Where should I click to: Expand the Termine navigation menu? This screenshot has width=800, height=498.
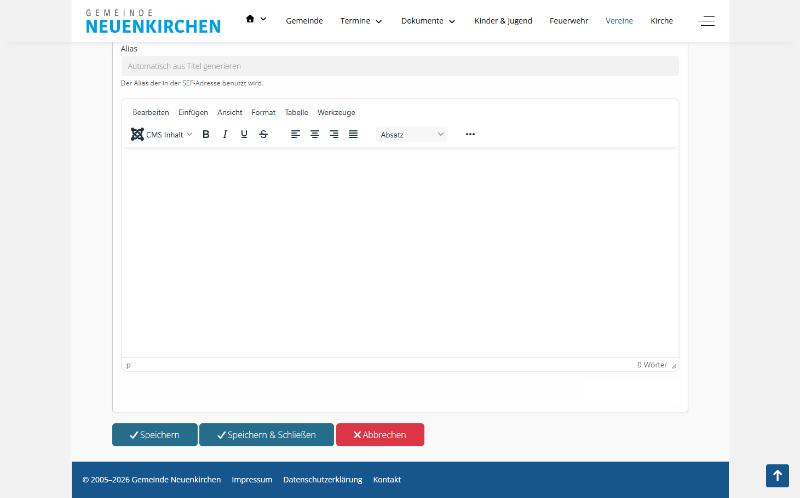coord(361,21)
